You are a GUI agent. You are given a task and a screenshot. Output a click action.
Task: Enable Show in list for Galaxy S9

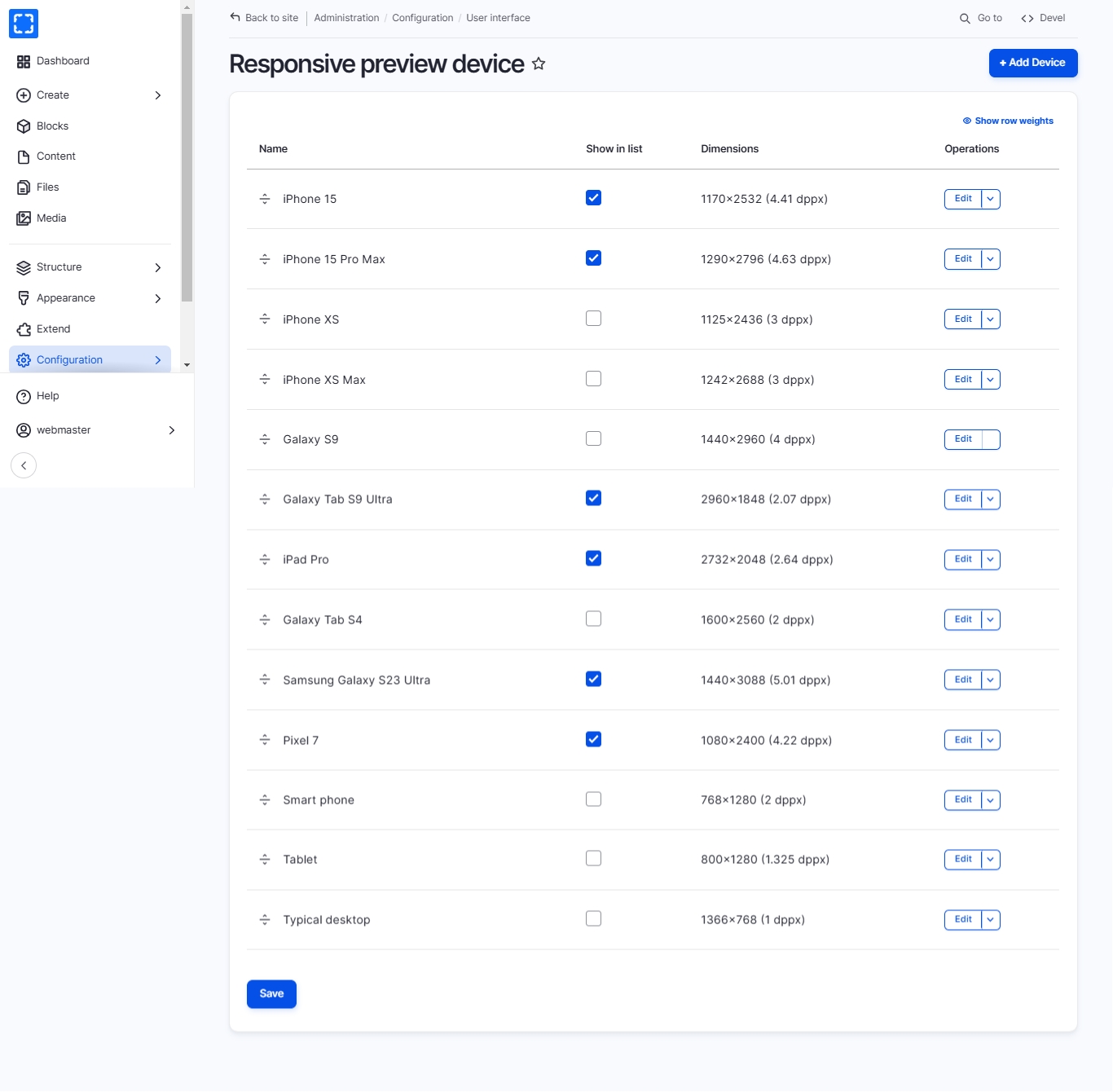pos(593,438)
